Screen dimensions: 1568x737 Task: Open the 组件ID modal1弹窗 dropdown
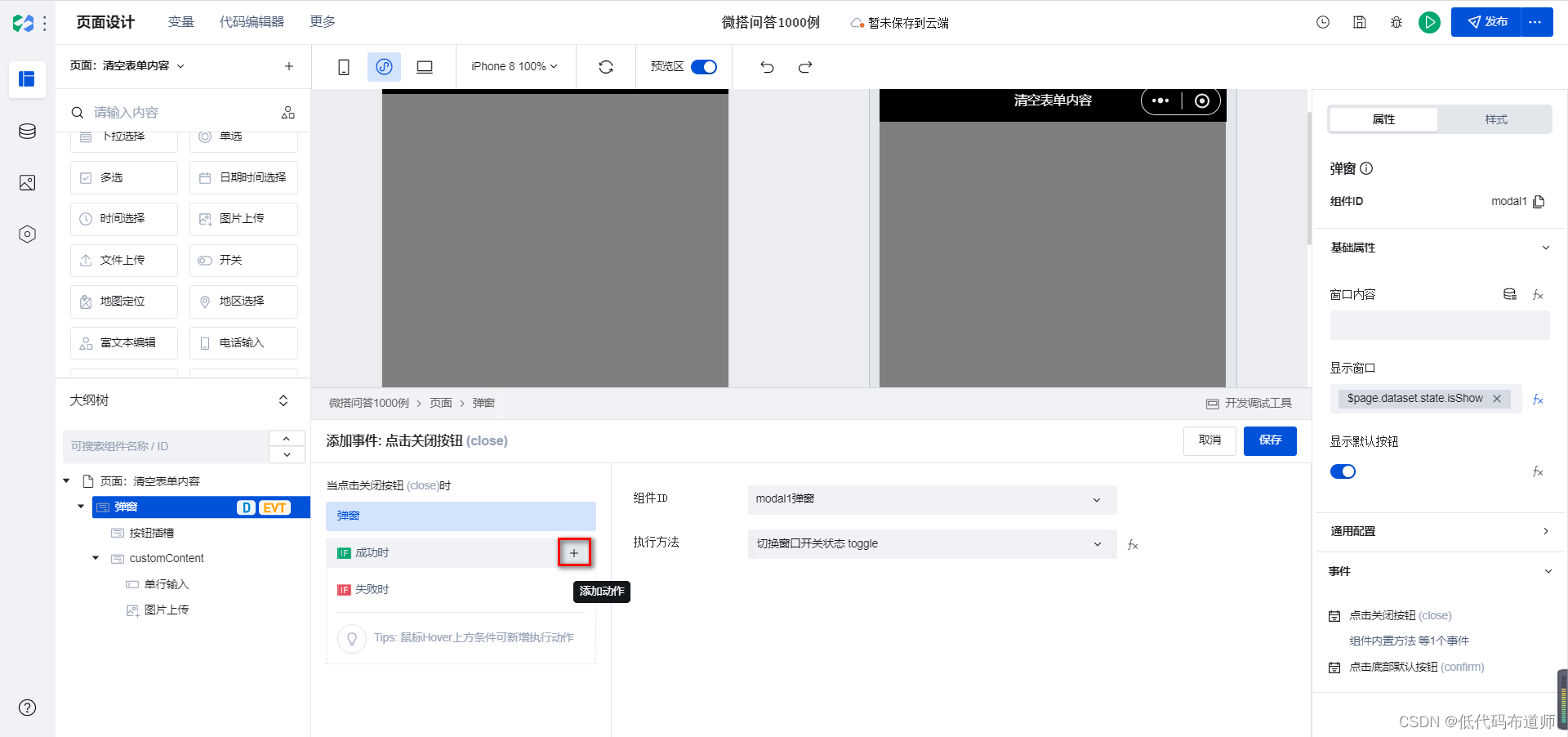[x=932, y=499]
